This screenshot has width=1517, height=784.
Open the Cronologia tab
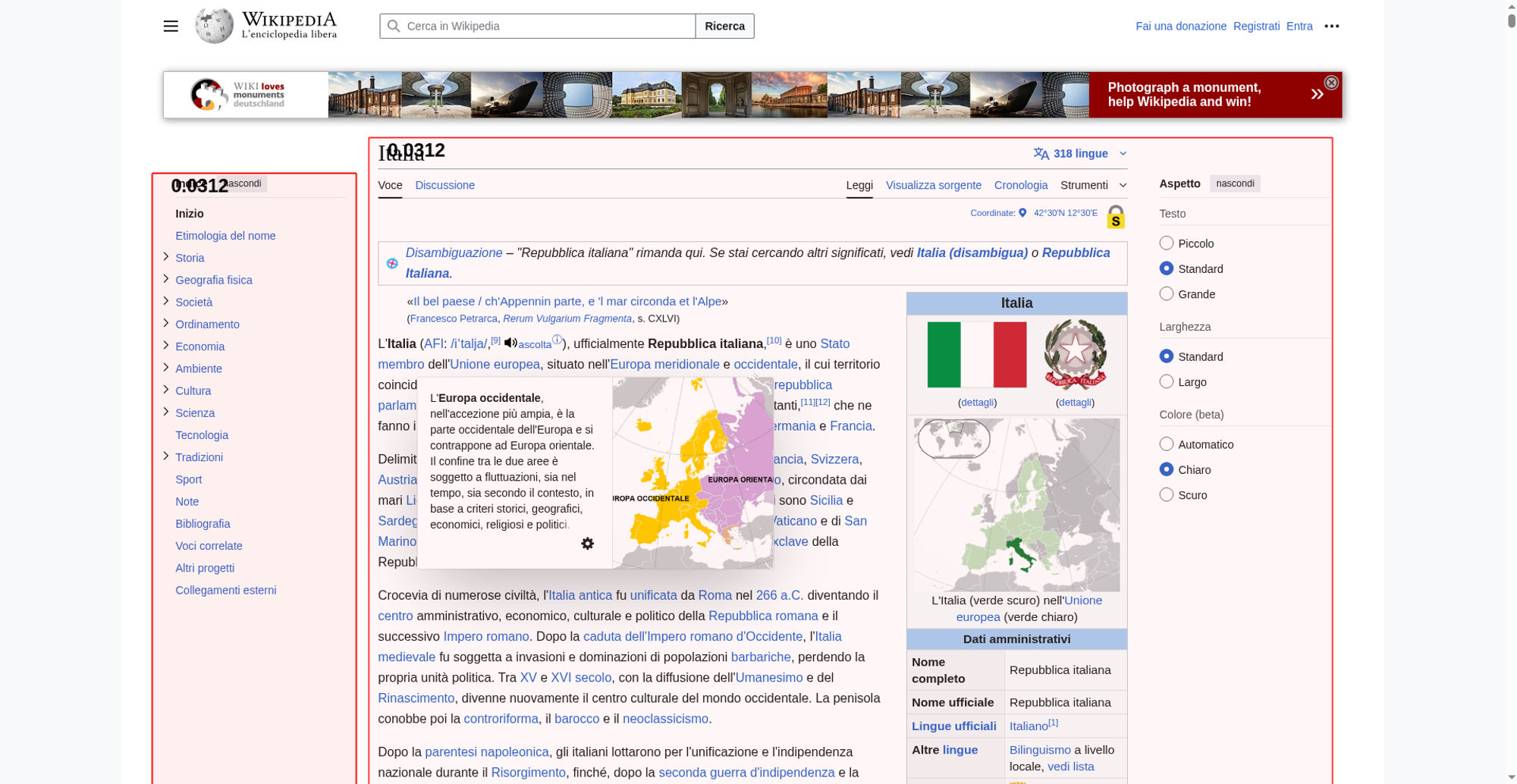1021,185
